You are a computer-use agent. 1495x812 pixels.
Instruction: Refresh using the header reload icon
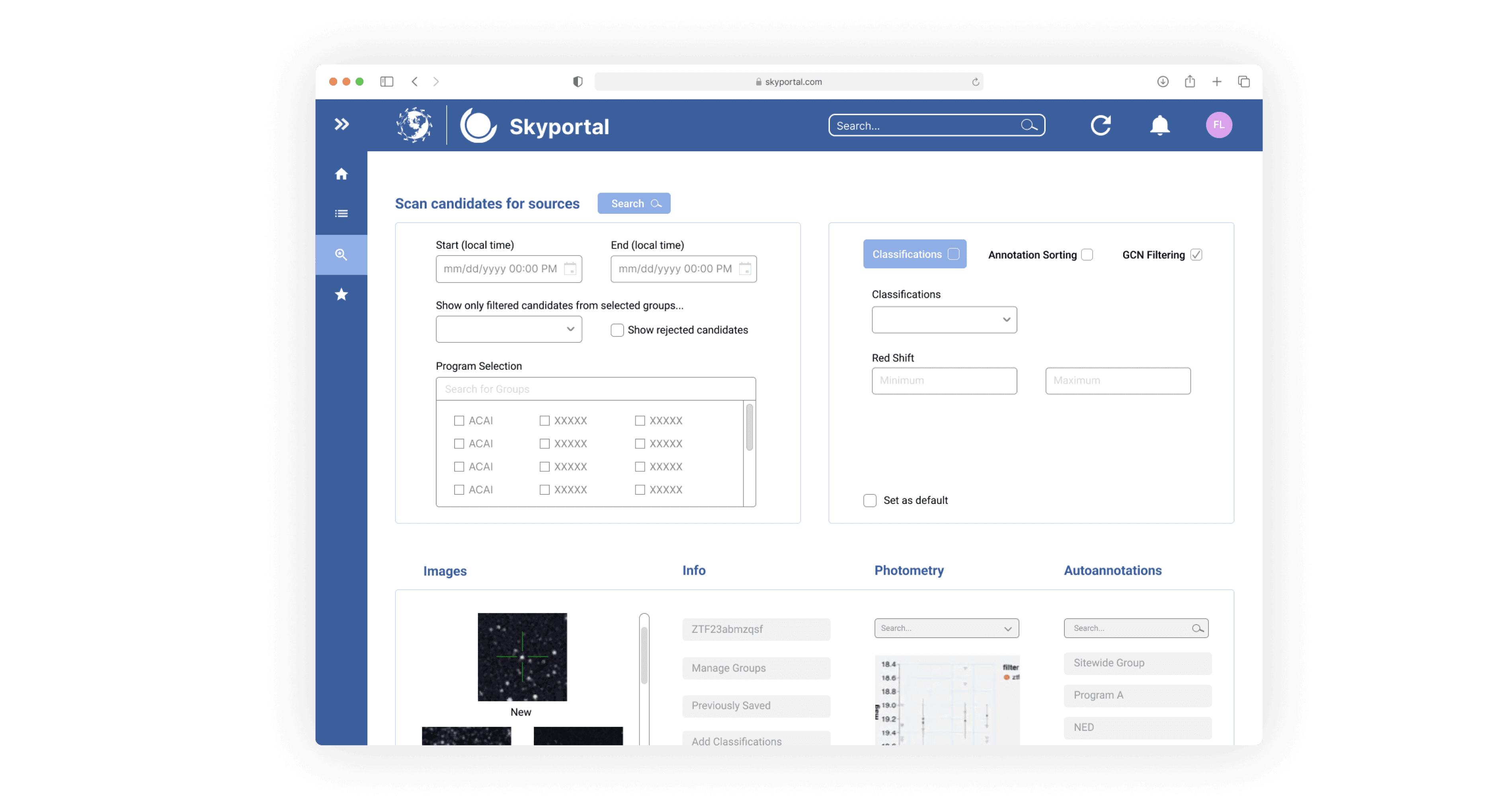pyautogui.click(x=1101, y=125)
